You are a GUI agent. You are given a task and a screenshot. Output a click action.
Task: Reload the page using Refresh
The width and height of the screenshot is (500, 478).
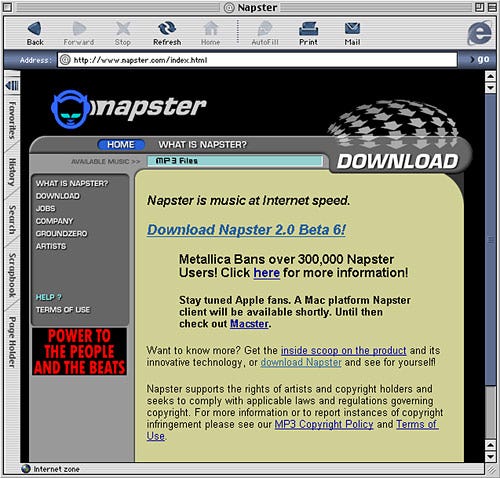click(167, 33)
